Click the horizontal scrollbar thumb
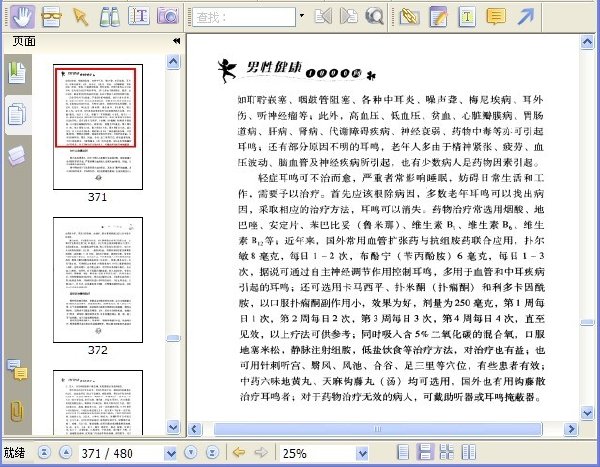The image size is (600, 467). click(378, 429)
